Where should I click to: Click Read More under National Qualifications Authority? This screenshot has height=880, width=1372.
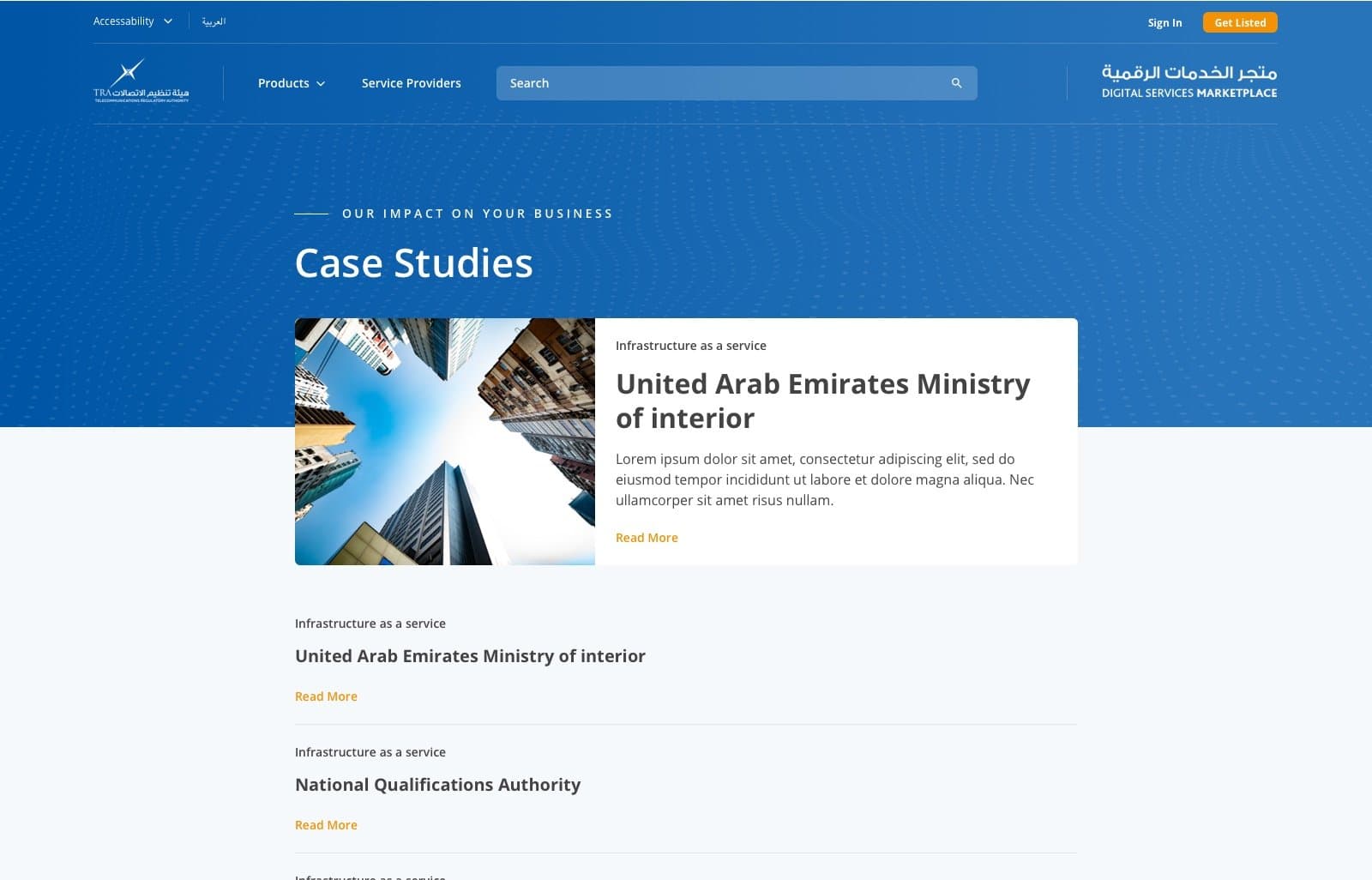coord(326,825)
